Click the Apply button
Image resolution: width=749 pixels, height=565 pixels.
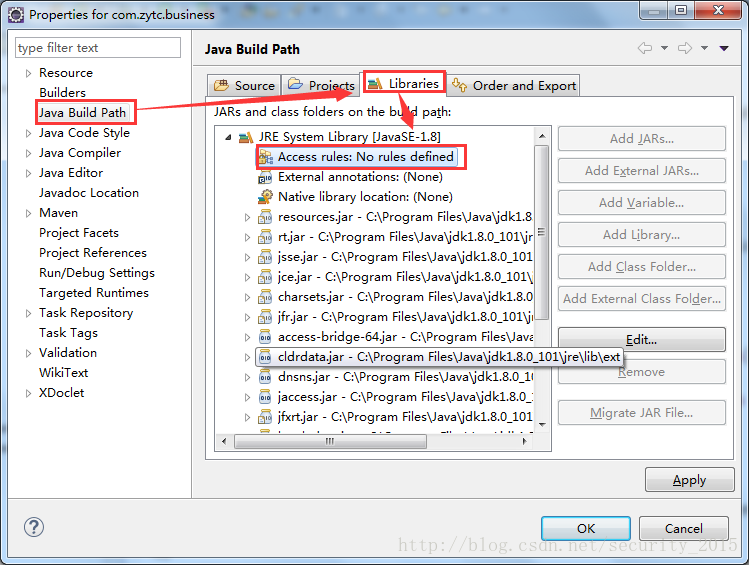tap(689, 480)
